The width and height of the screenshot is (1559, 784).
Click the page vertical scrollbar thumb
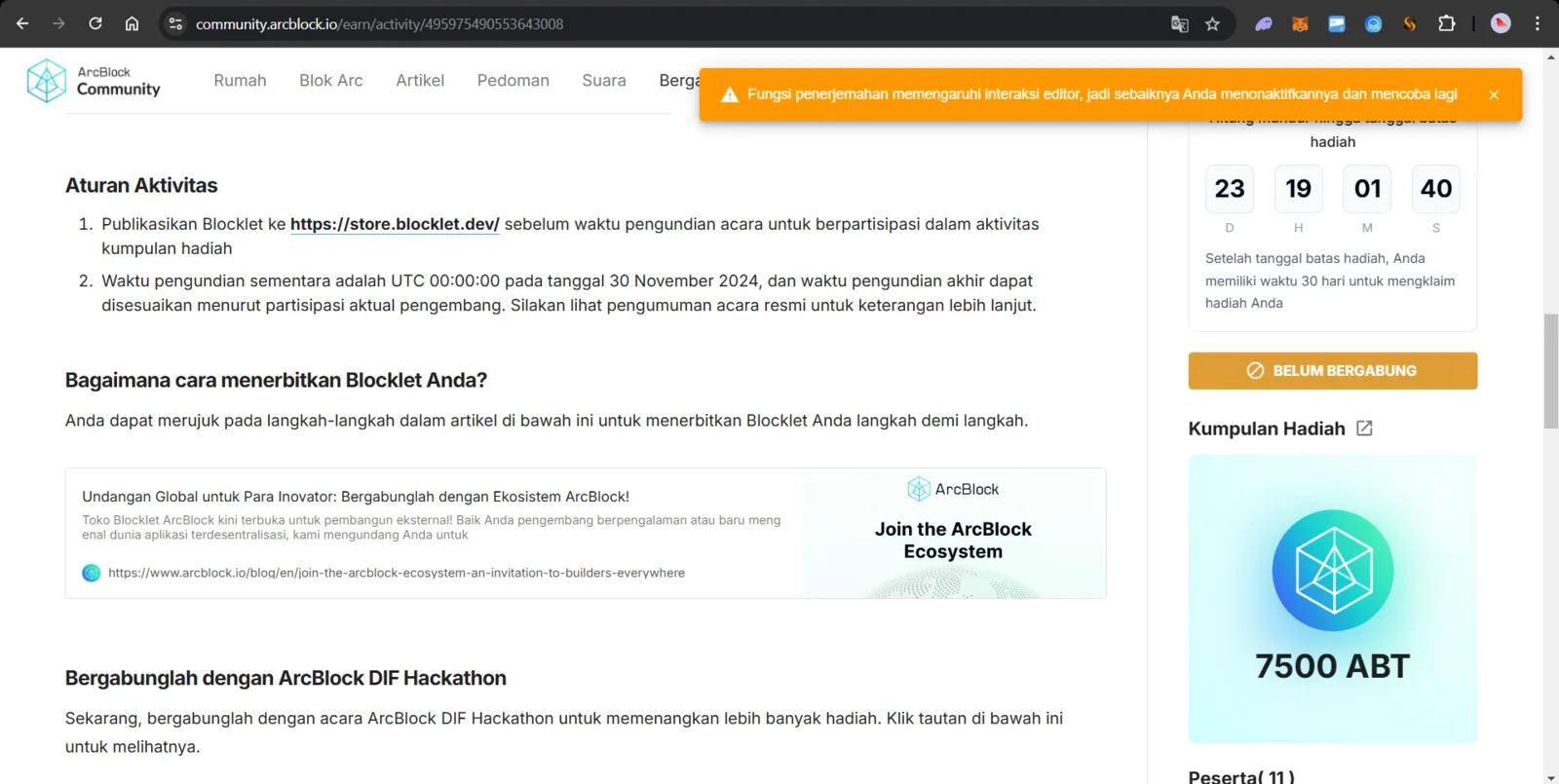[x=1551, y=371]
